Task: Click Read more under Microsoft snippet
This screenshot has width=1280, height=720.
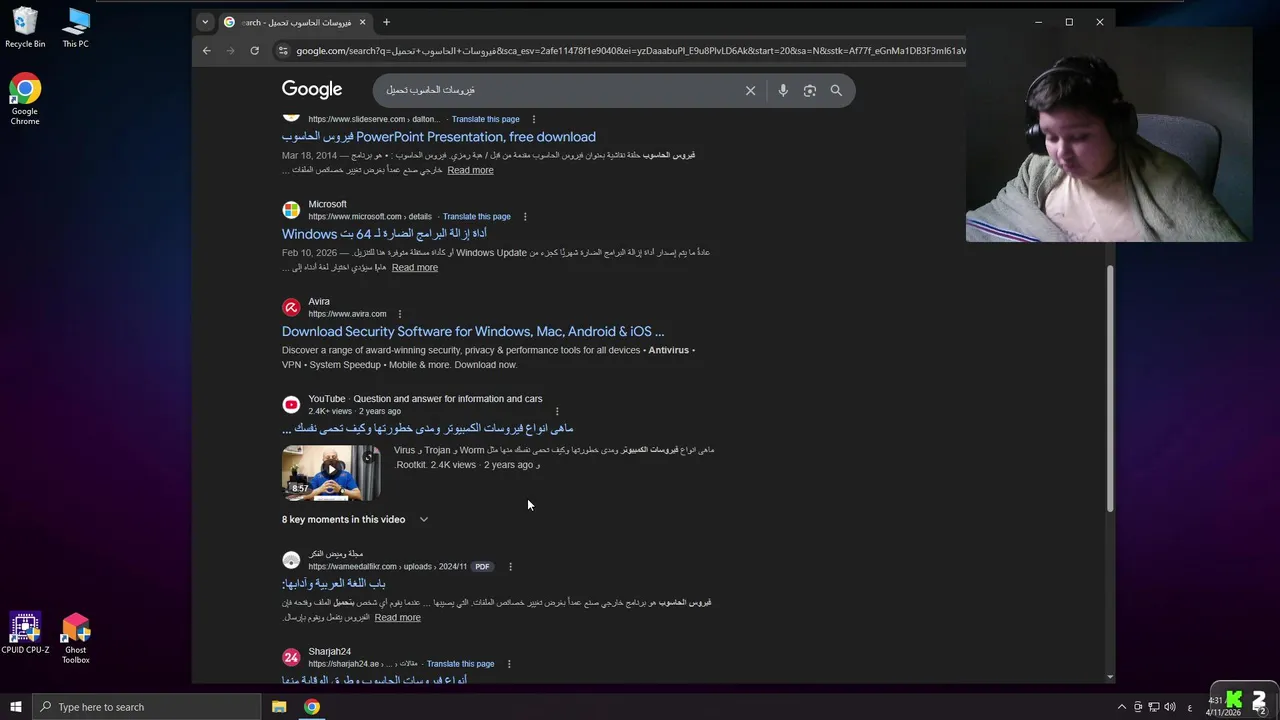Action: point(415,267)
